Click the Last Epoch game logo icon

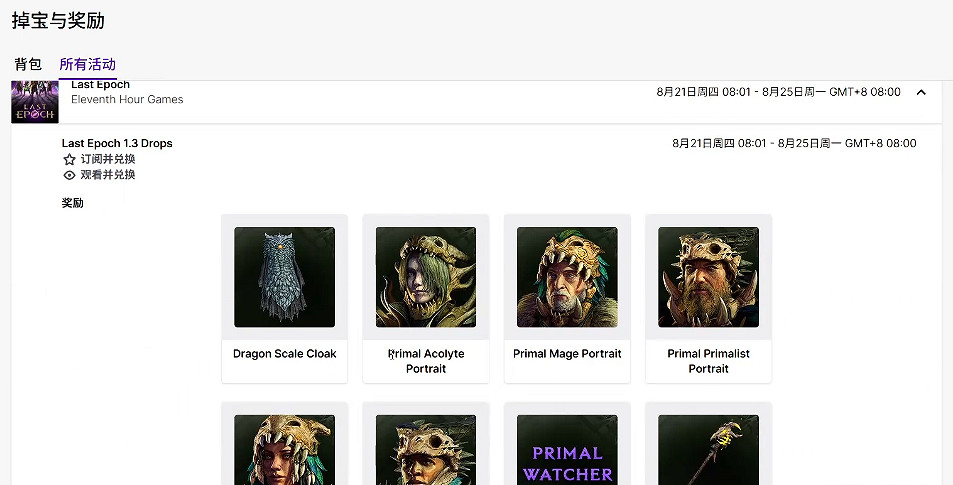[27, 102]
